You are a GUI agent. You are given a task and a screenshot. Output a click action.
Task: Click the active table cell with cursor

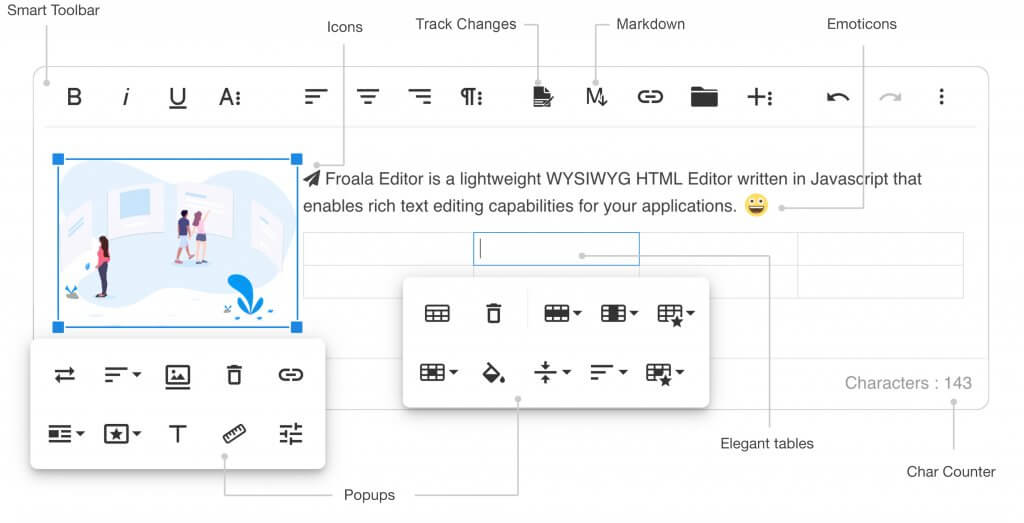[x=556, y=249]
